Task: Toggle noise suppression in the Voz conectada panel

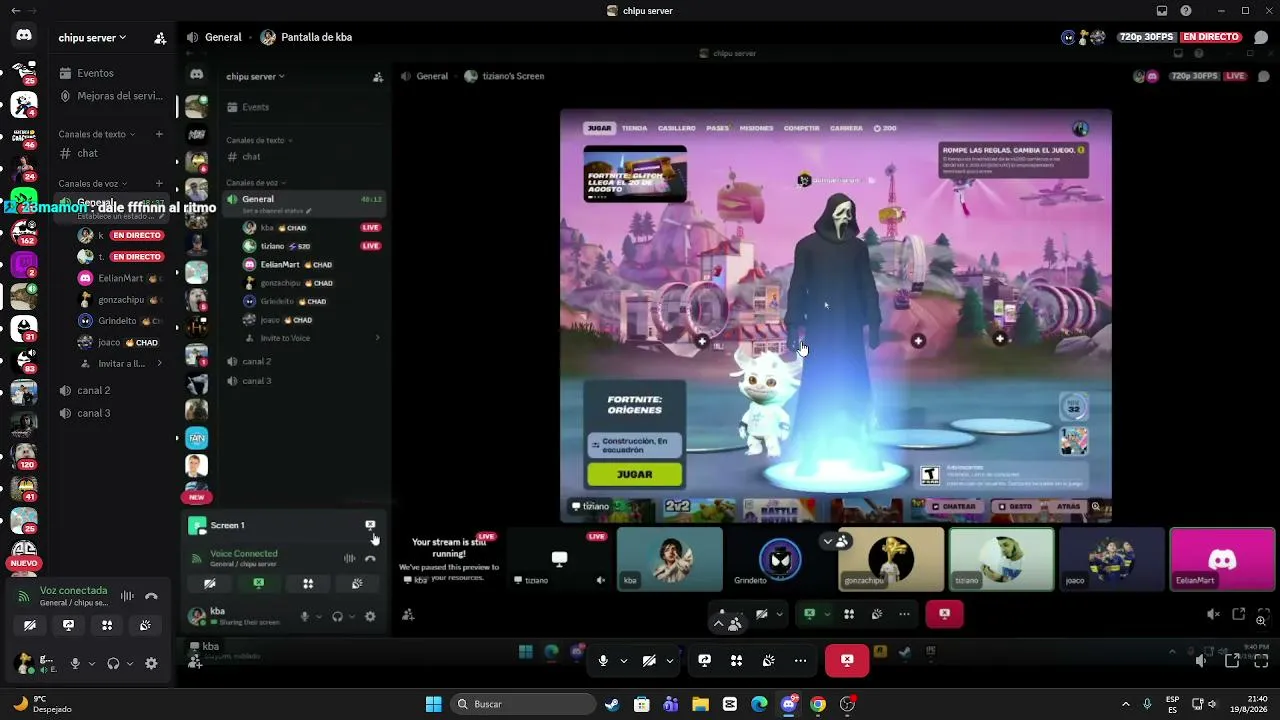Action: pyautogui.click(x=127, y=596)
